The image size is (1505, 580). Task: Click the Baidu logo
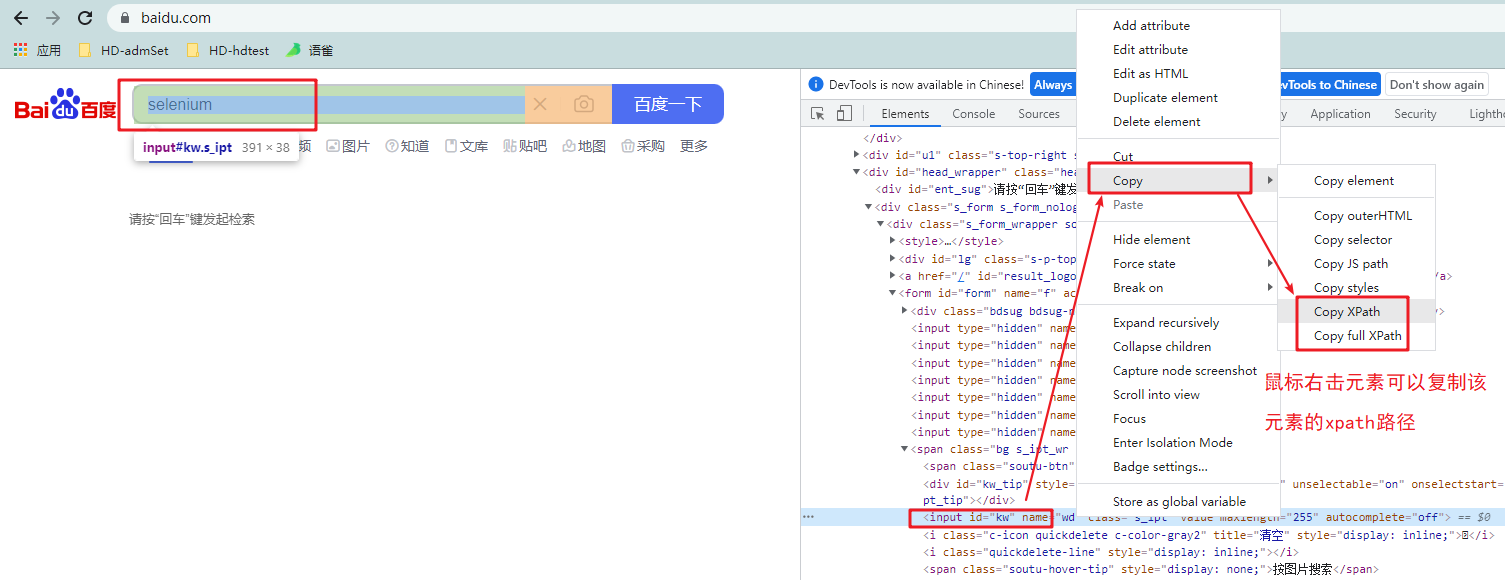(66, 106)
